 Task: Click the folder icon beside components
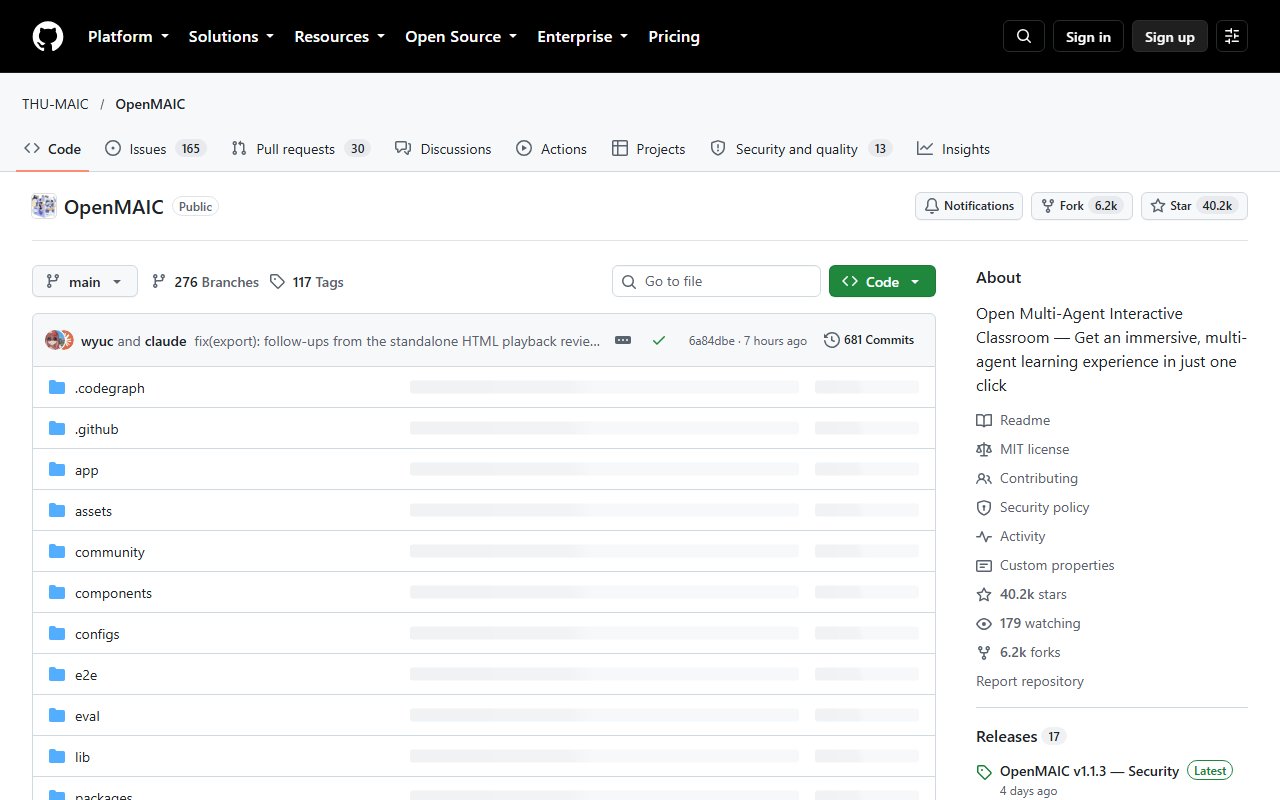point(57,593)
